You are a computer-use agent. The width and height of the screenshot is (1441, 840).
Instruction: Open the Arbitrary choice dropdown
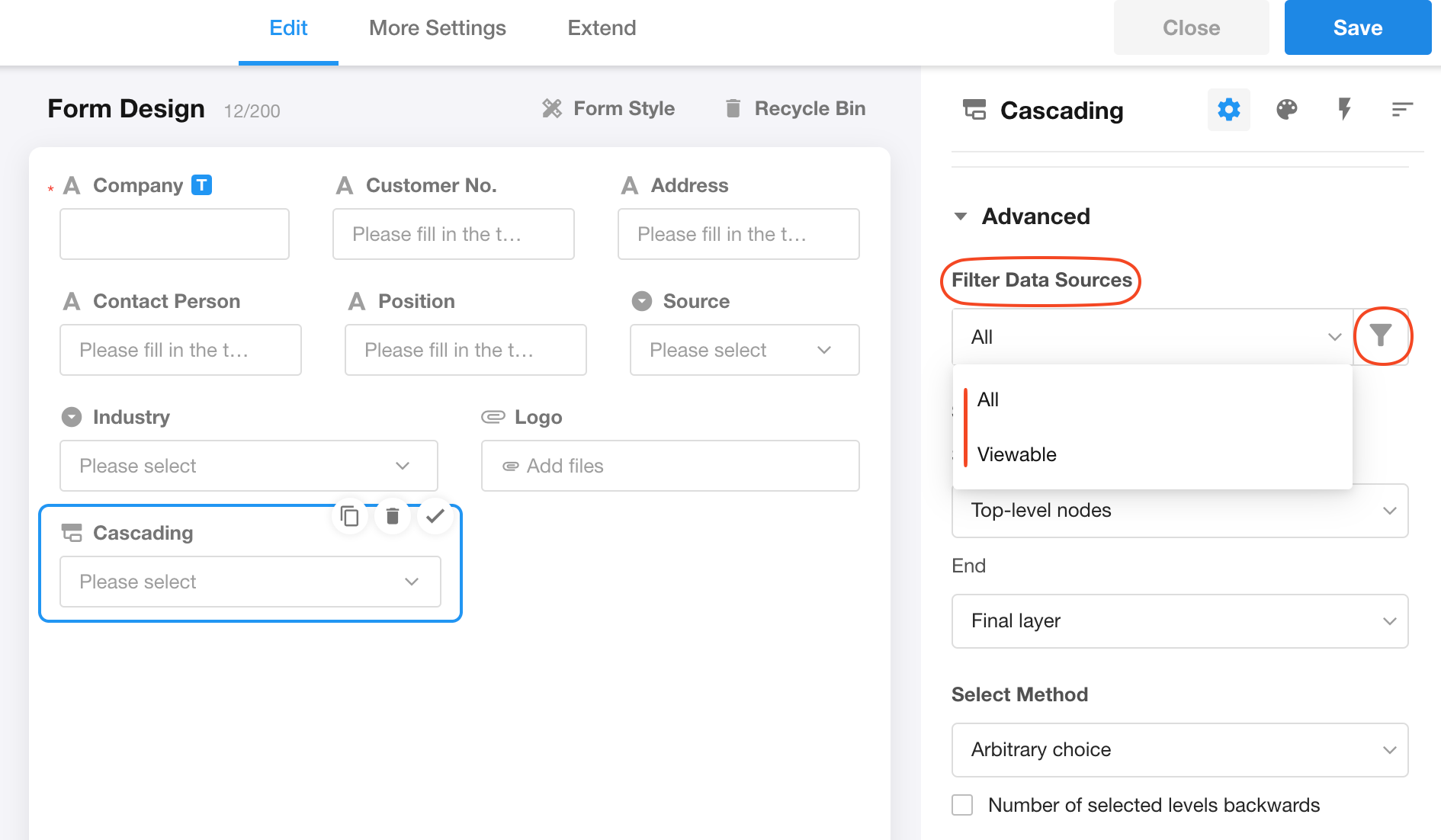(1179, 750)
